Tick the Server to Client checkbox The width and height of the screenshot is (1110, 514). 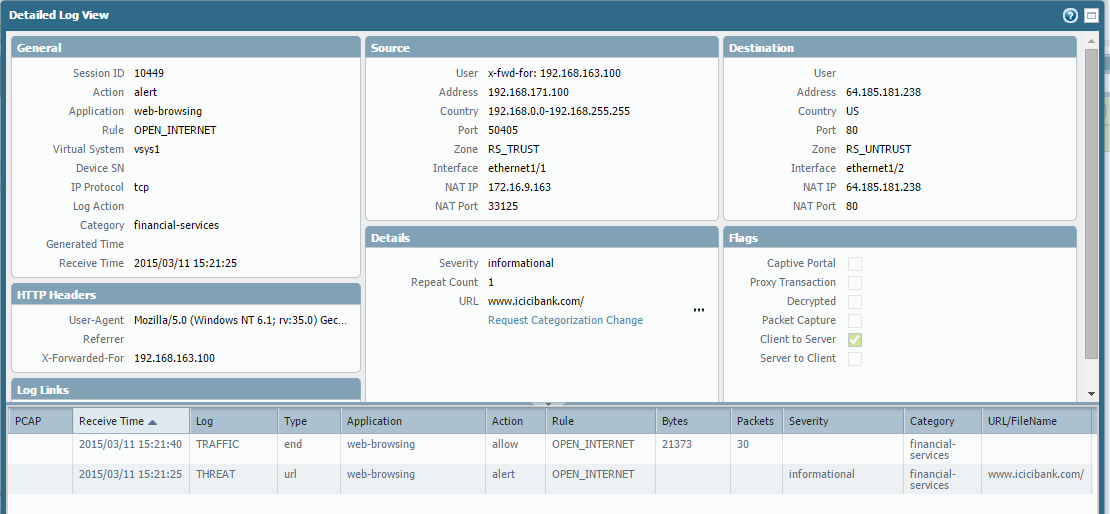tap(855, 359)
